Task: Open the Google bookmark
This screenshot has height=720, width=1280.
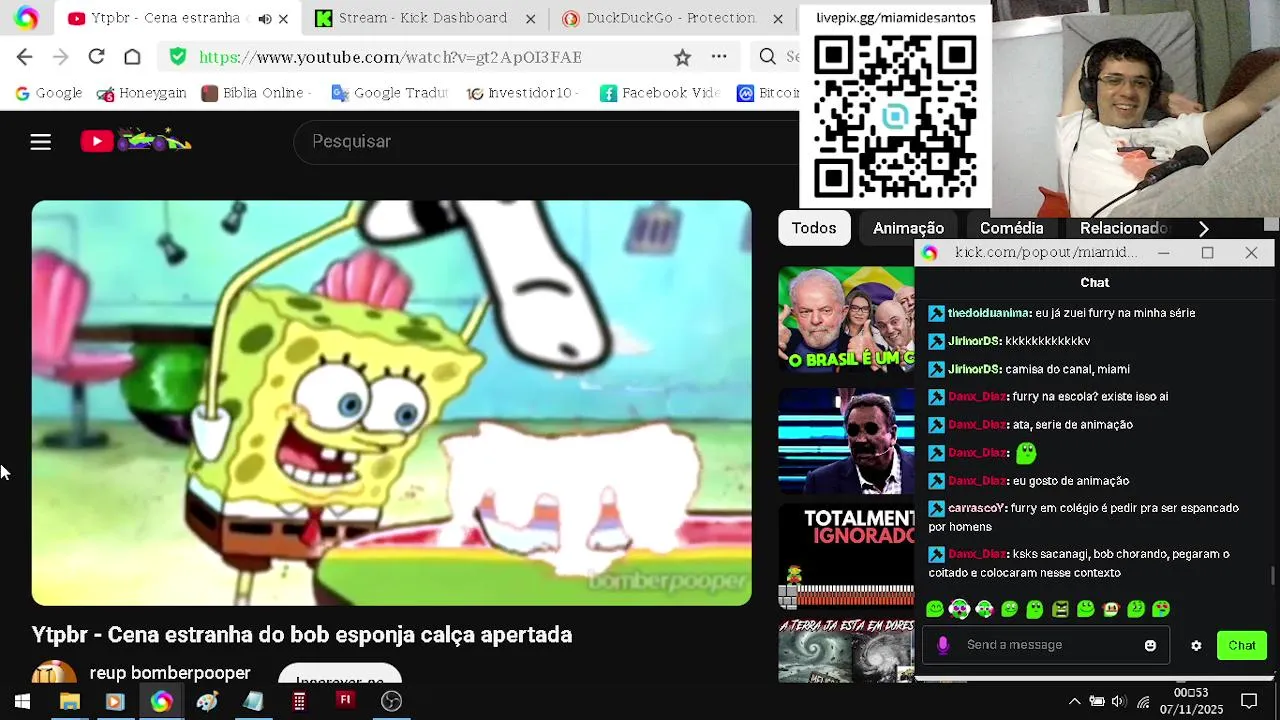Action: click(x=48, y=93)
